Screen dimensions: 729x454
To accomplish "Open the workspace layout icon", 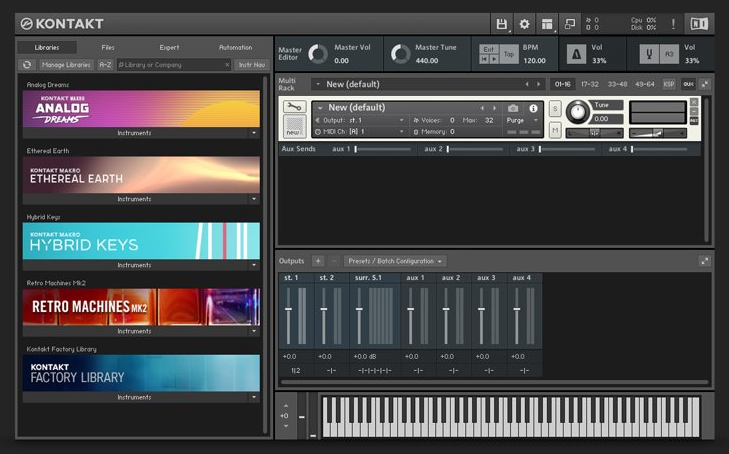I will coord(547,24).
